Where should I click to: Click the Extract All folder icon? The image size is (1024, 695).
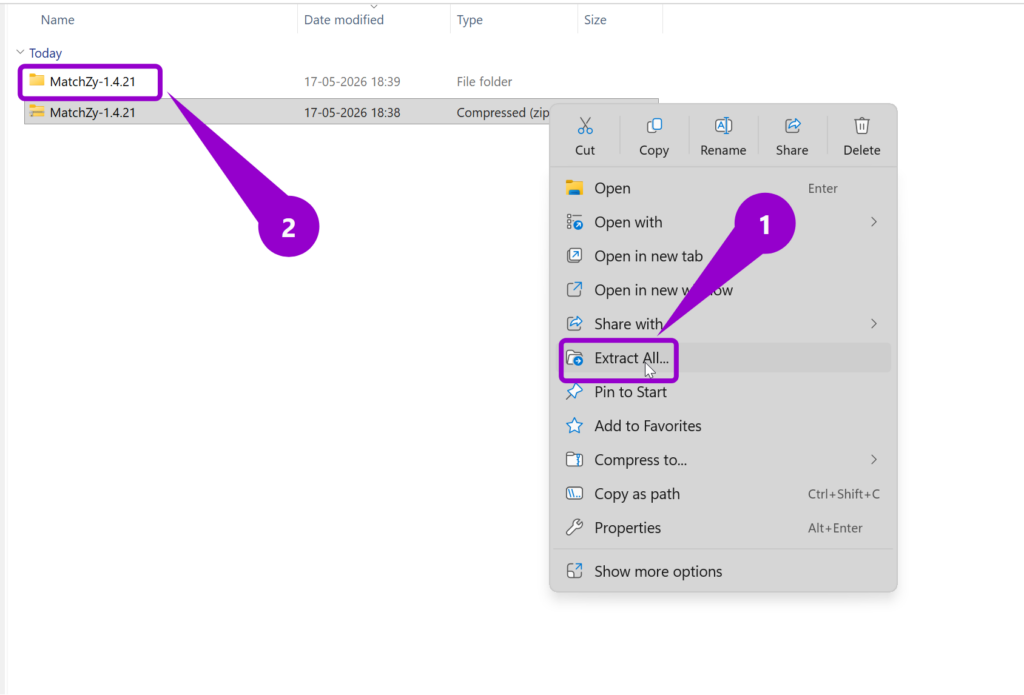point(575,358)
